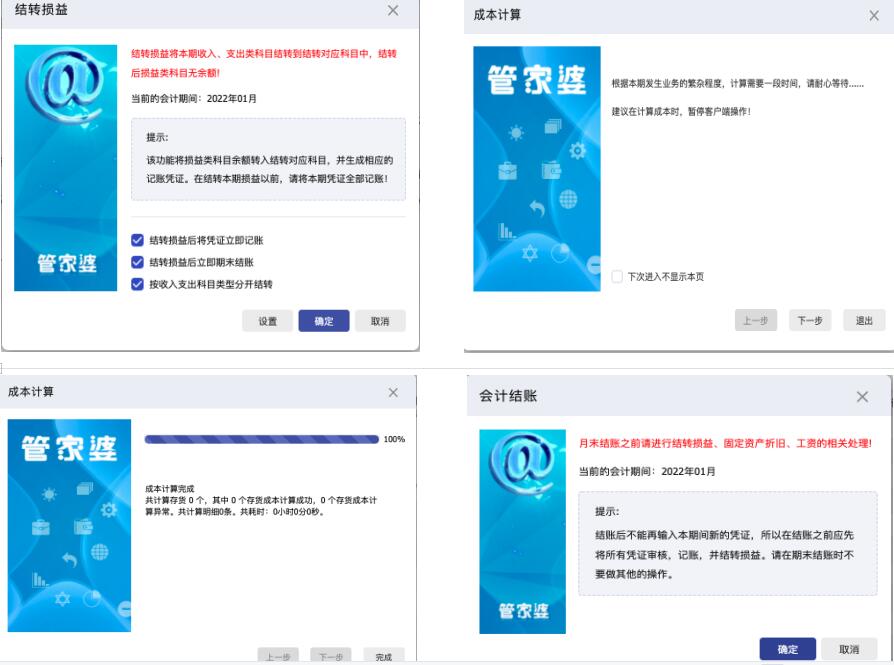Click 完成 to finish cost calculation
The width and height of the screenshot is (894, 665).
point(384,656)
